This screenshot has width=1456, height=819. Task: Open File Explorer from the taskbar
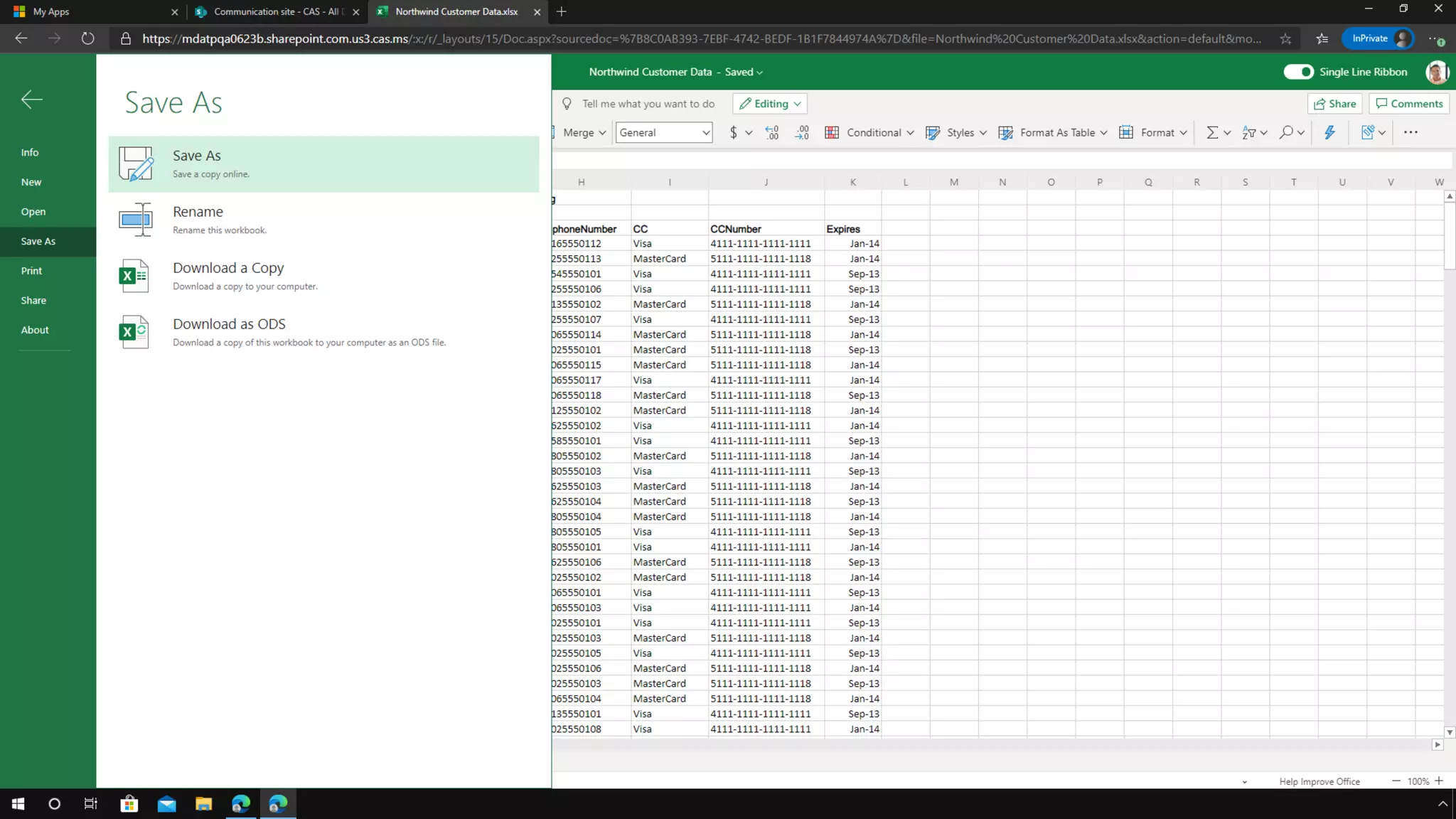203,804
